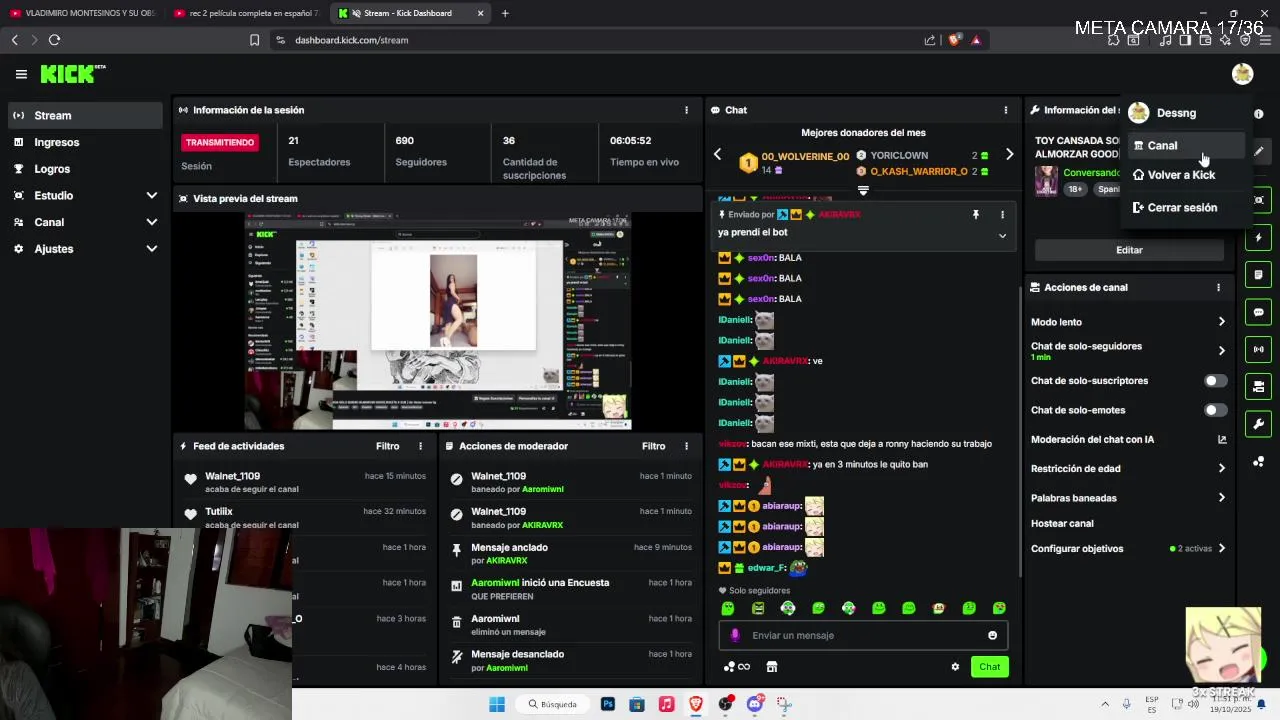
Task: Click the Enviar un mensaje input field
Action: 863,635
